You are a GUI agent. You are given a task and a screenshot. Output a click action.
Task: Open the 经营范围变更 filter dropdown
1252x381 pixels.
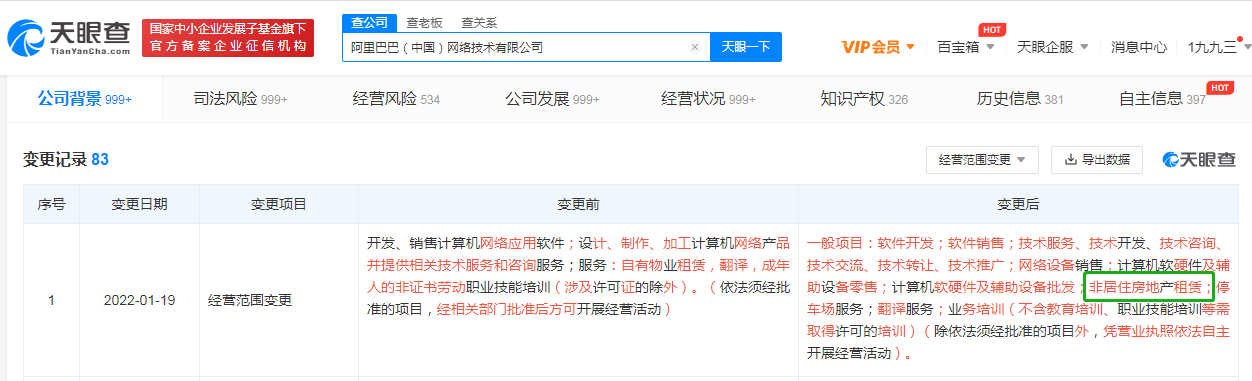(982, 159)
